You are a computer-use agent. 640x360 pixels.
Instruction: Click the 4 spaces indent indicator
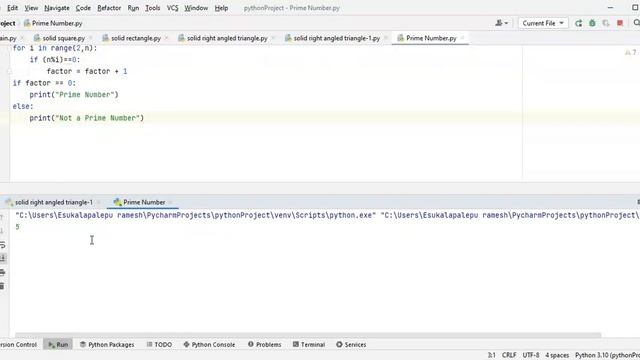(x=557, y=355)
